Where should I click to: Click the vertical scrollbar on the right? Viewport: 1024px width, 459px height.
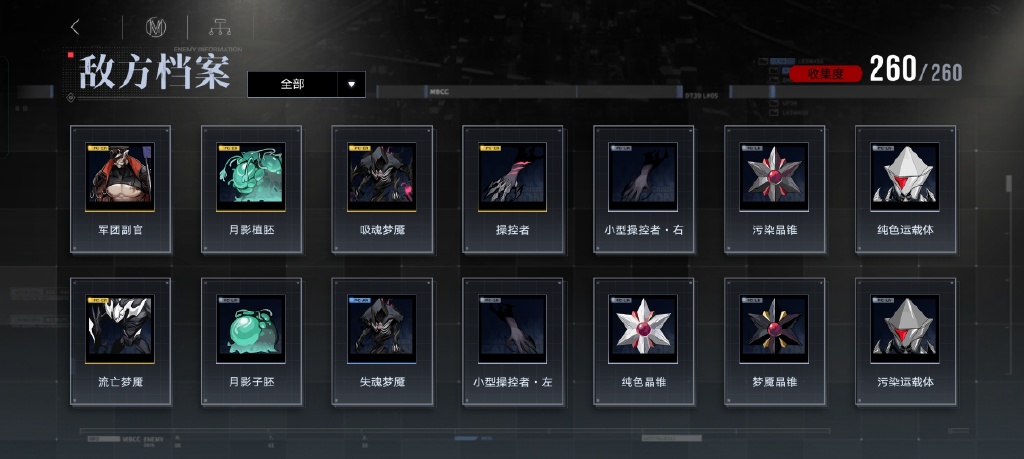1008,183
